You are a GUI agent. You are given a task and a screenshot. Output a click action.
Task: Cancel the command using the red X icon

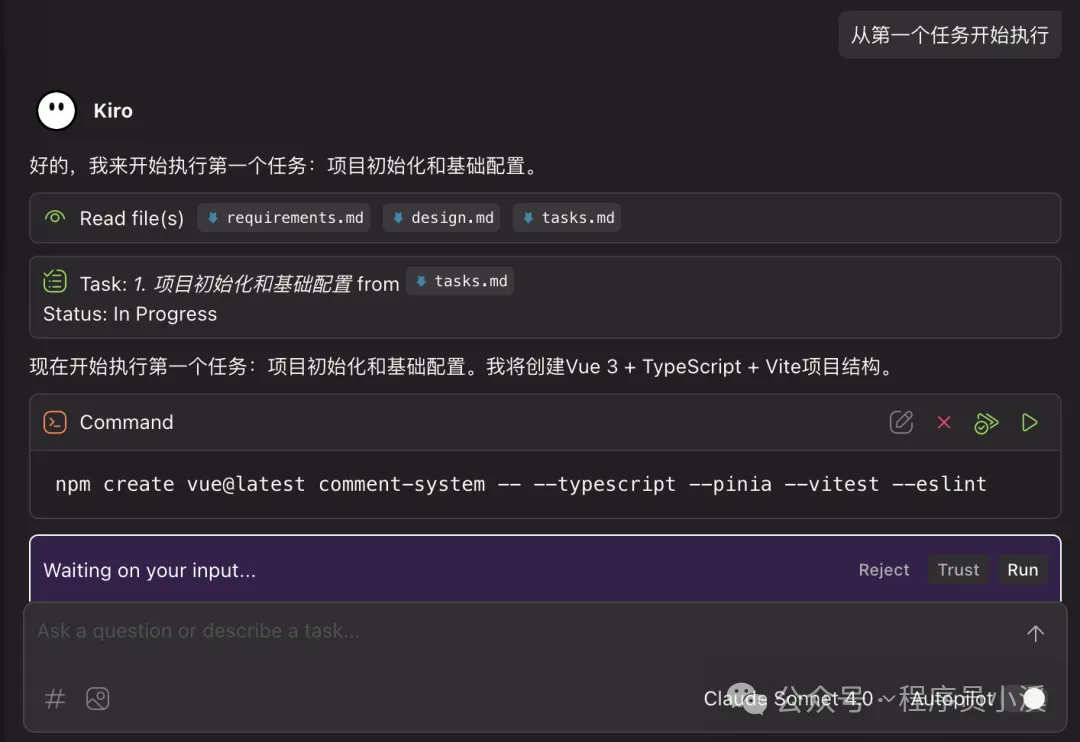[943, 422]
